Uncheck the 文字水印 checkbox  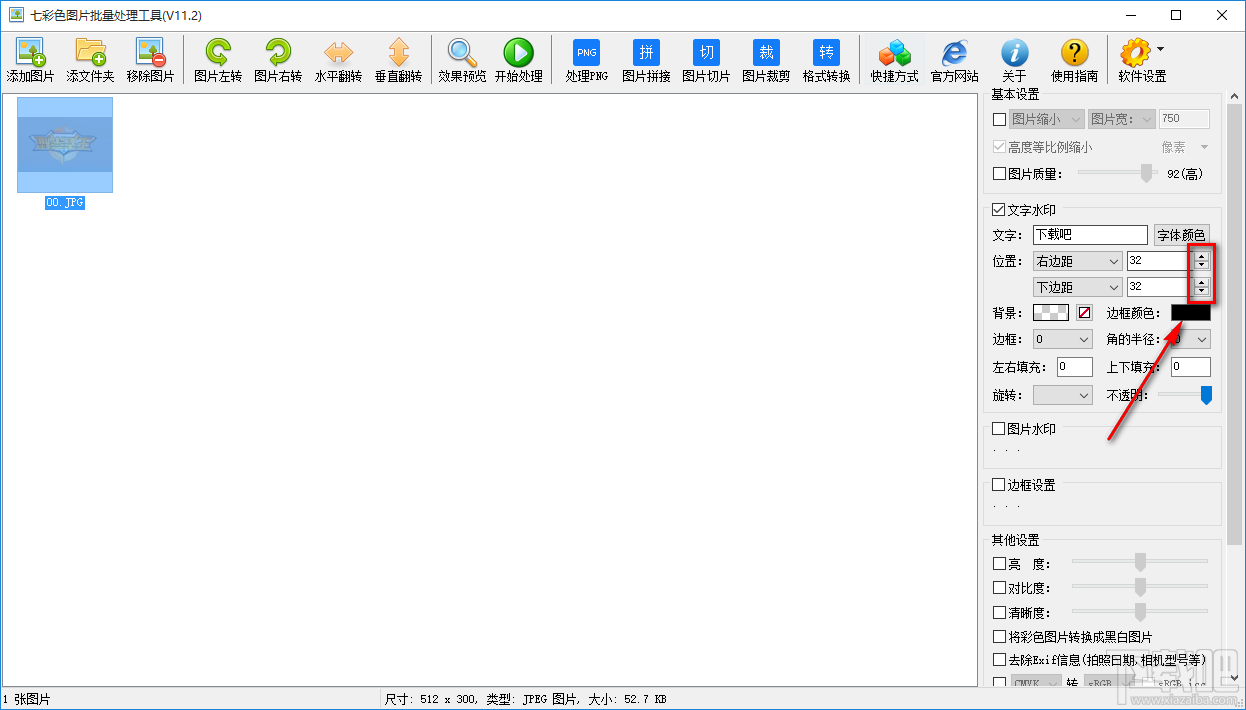[x=999, y=210]
